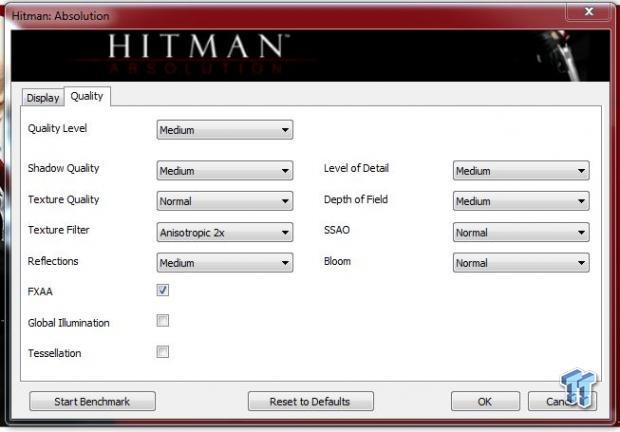Image resolution: width=620 pixels, height=432 pixels.
Task: Enable the Global Illumination checkbox
Action: pyautogui.click(x=163, y=321)
